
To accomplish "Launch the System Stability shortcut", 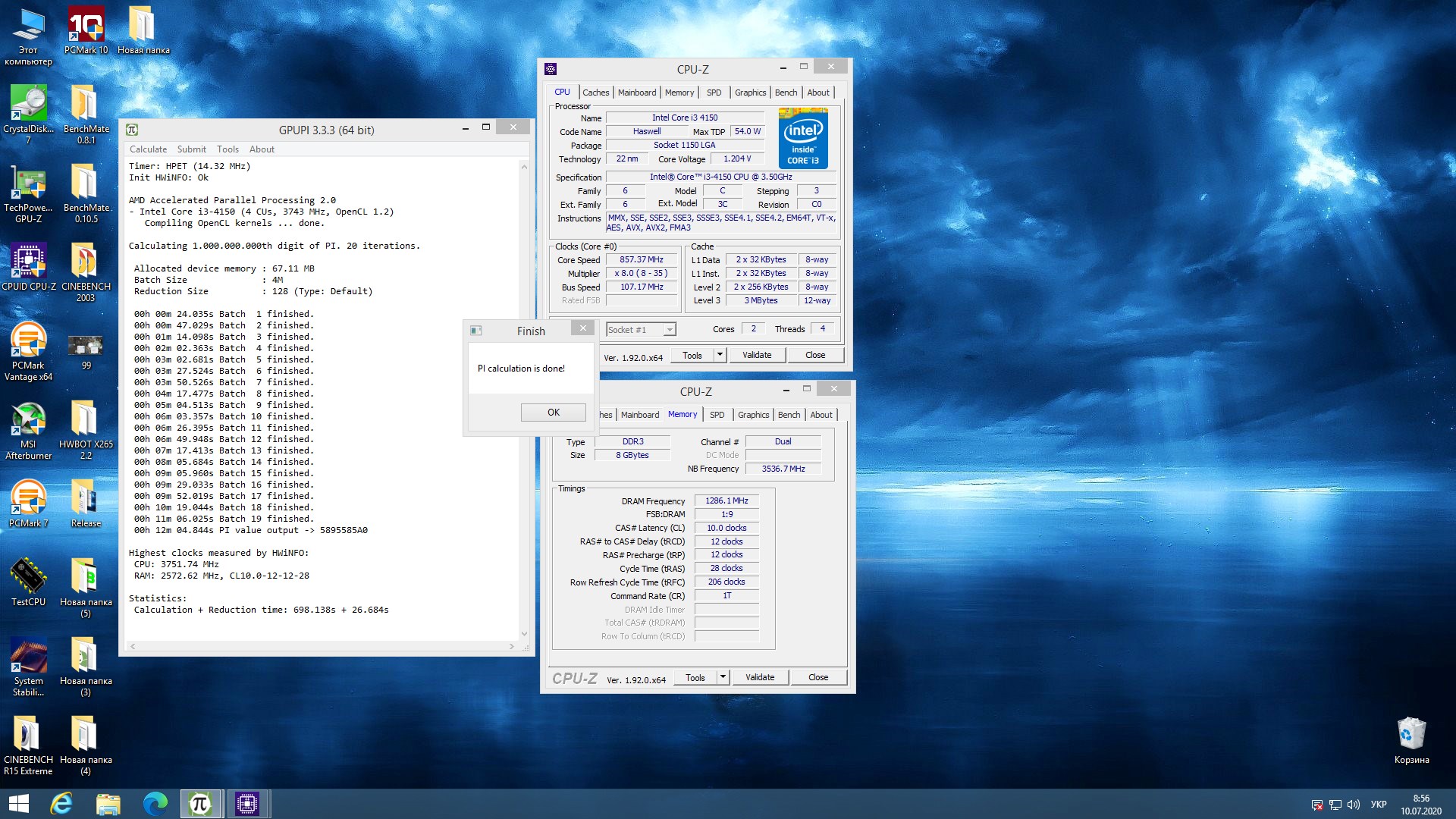I will coord(28,666).
